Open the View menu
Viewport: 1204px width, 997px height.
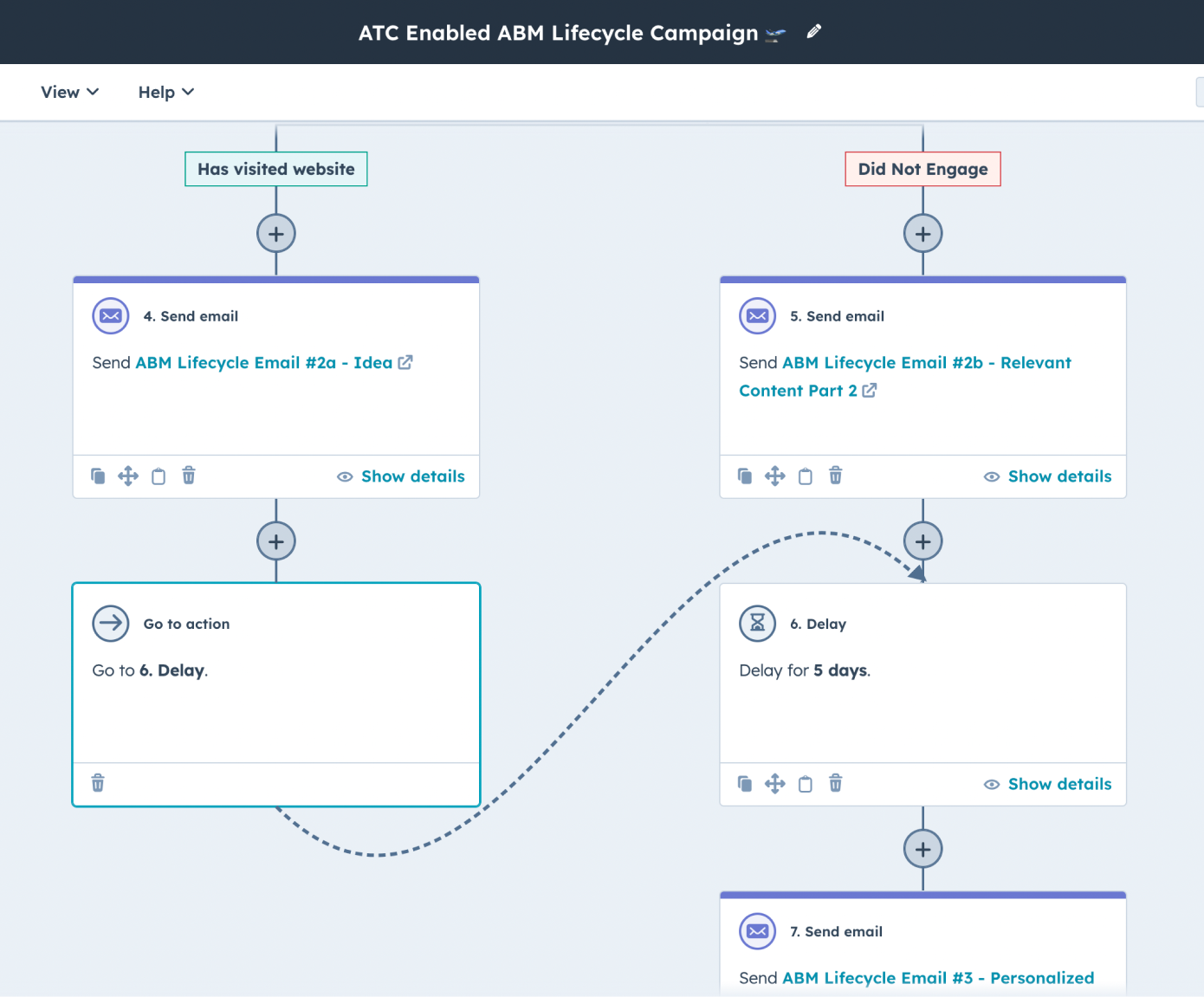tap(68, 92)
